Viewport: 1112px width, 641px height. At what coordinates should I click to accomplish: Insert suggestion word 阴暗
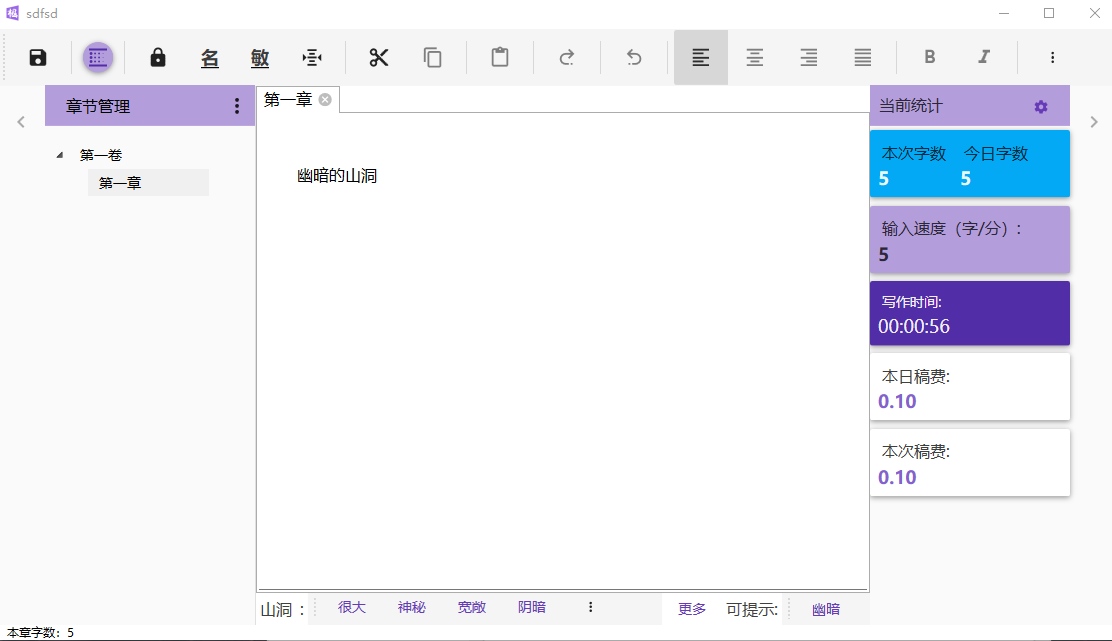click(x=532, y=608)
